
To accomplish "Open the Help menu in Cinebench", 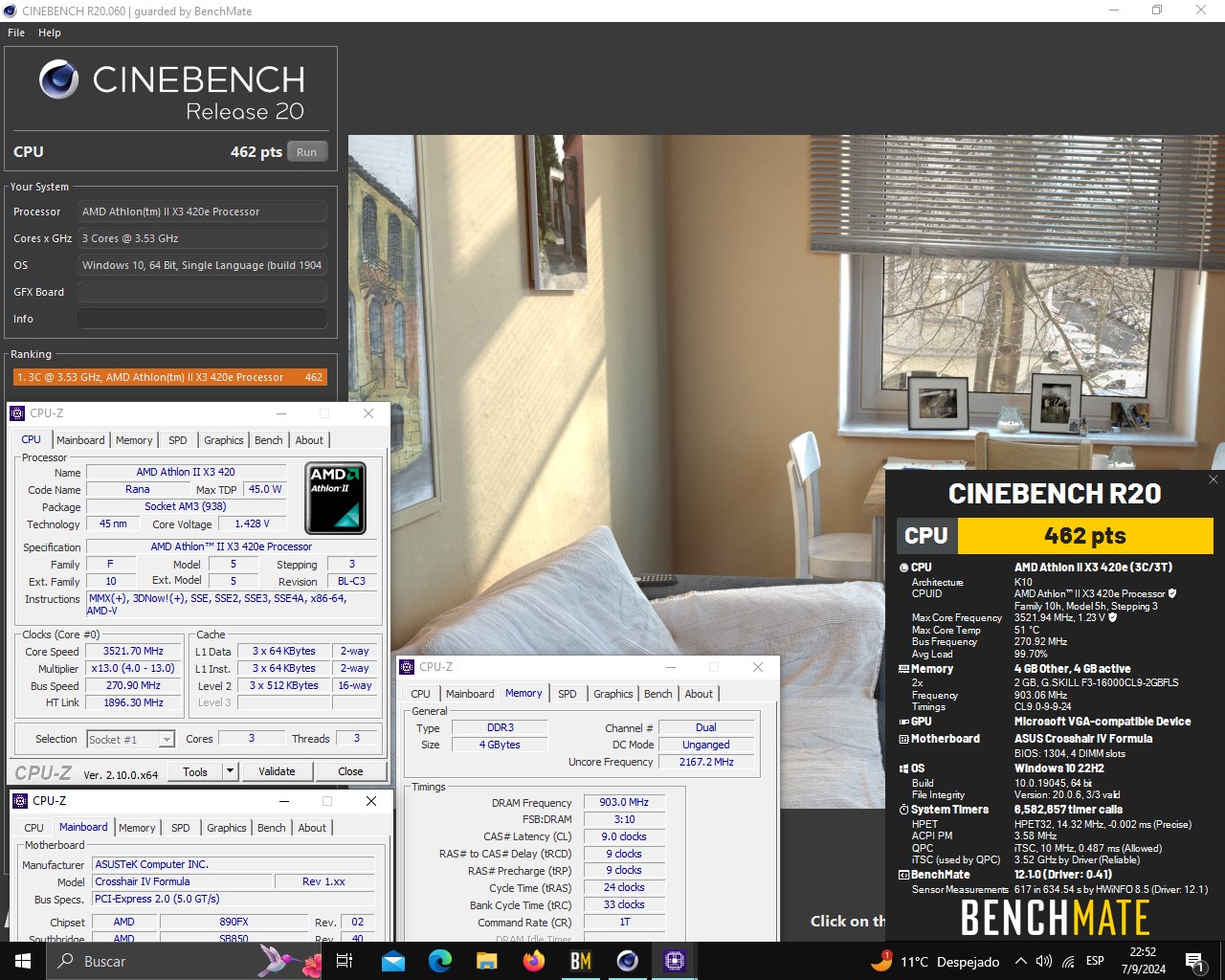I will point(50,33).
